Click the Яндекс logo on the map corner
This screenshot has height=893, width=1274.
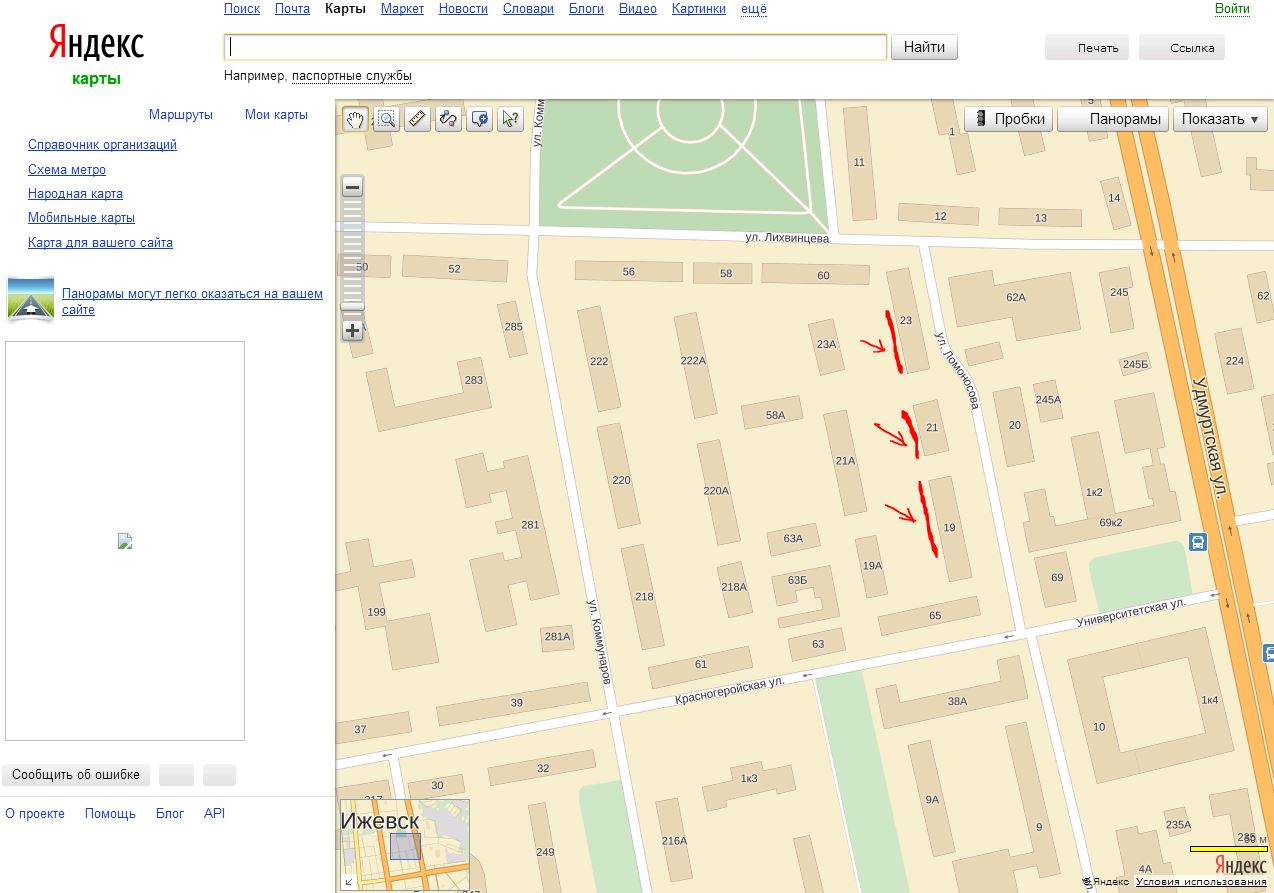pyautogui.click(x=1240, y=865)
